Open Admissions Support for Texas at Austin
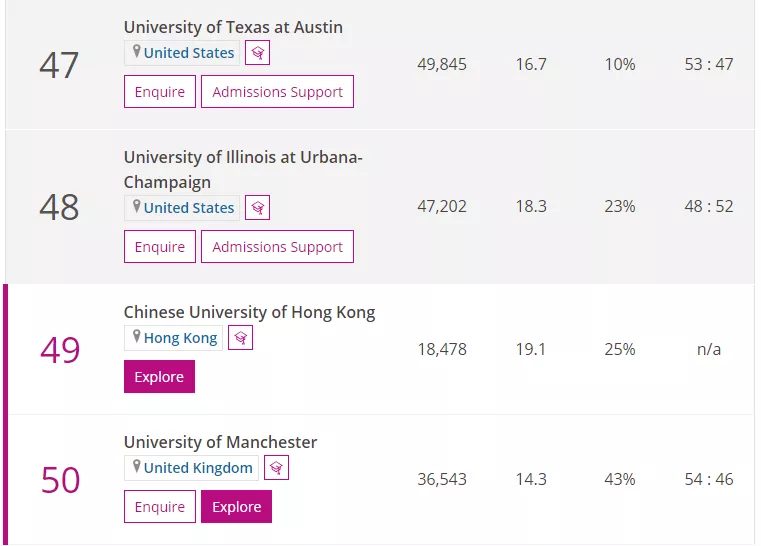761x546 pixels. point(277,92)
